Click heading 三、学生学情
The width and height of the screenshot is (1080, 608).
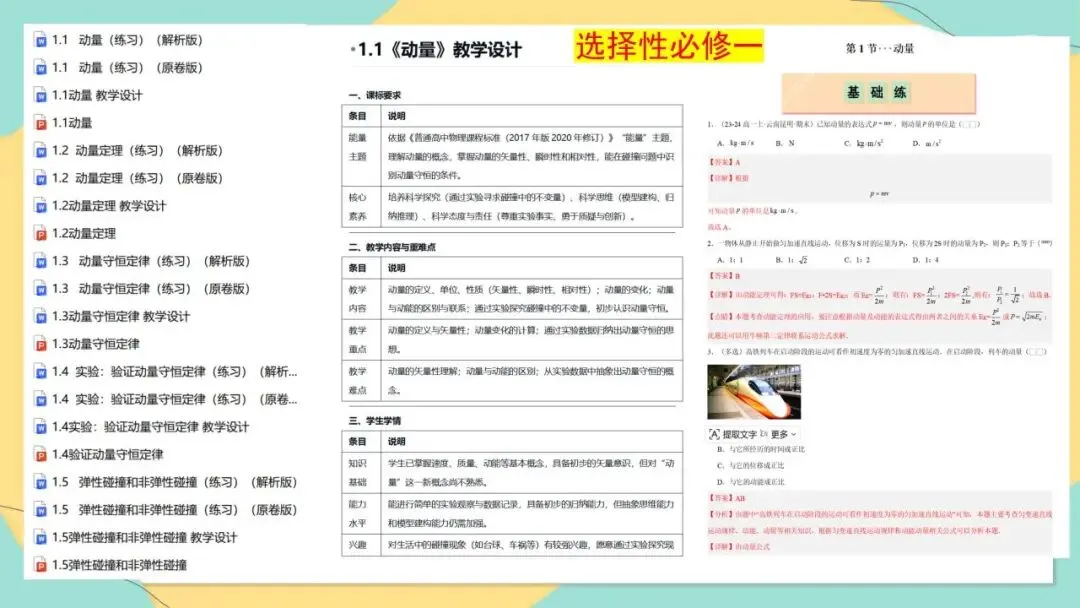375,421
